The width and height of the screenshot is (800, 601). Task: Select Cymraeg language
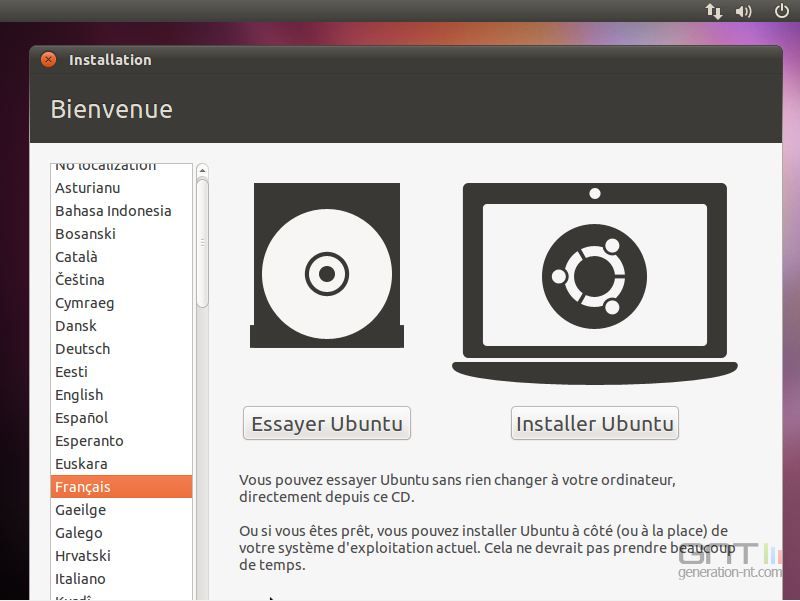click(x=121, y=303)
